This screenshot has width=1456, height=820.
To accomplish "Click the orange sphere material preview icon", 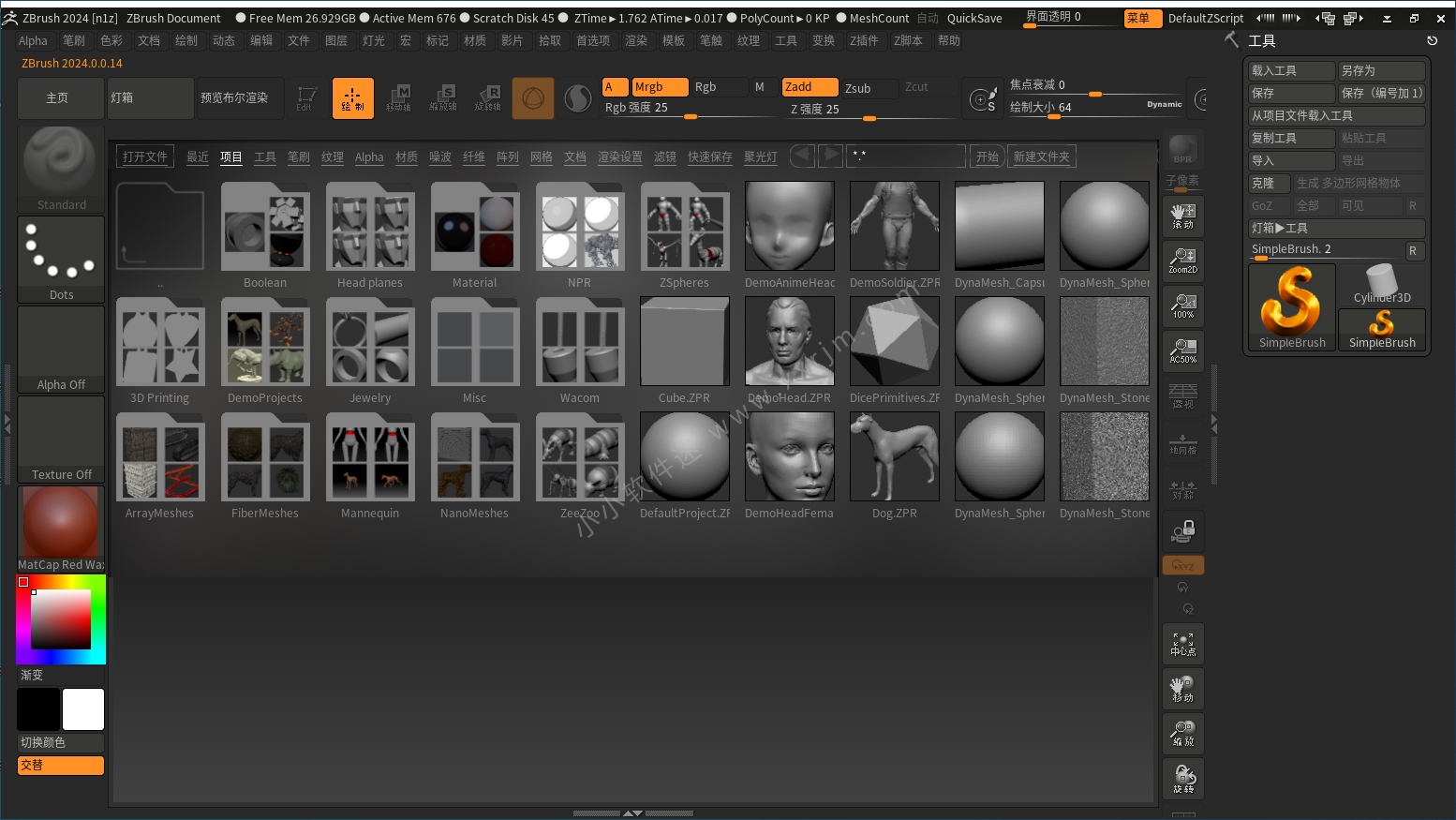I will (532, 98).
